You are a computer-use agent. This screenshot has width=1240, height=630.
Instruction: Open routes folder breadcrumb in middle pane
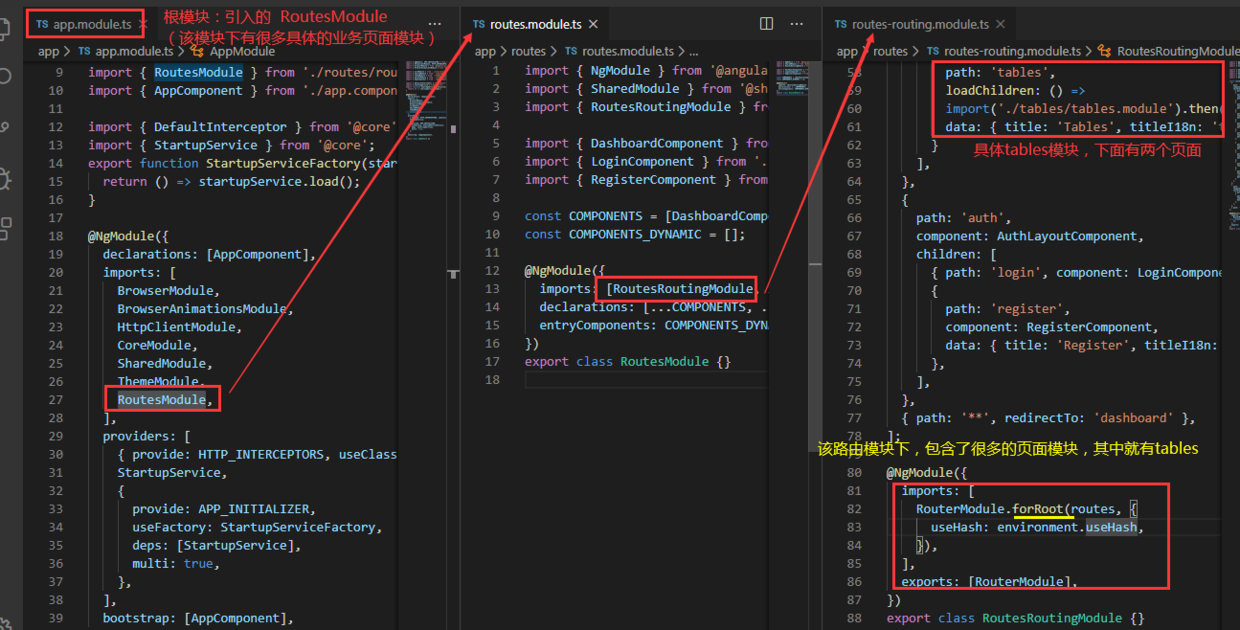click(528, 51)
